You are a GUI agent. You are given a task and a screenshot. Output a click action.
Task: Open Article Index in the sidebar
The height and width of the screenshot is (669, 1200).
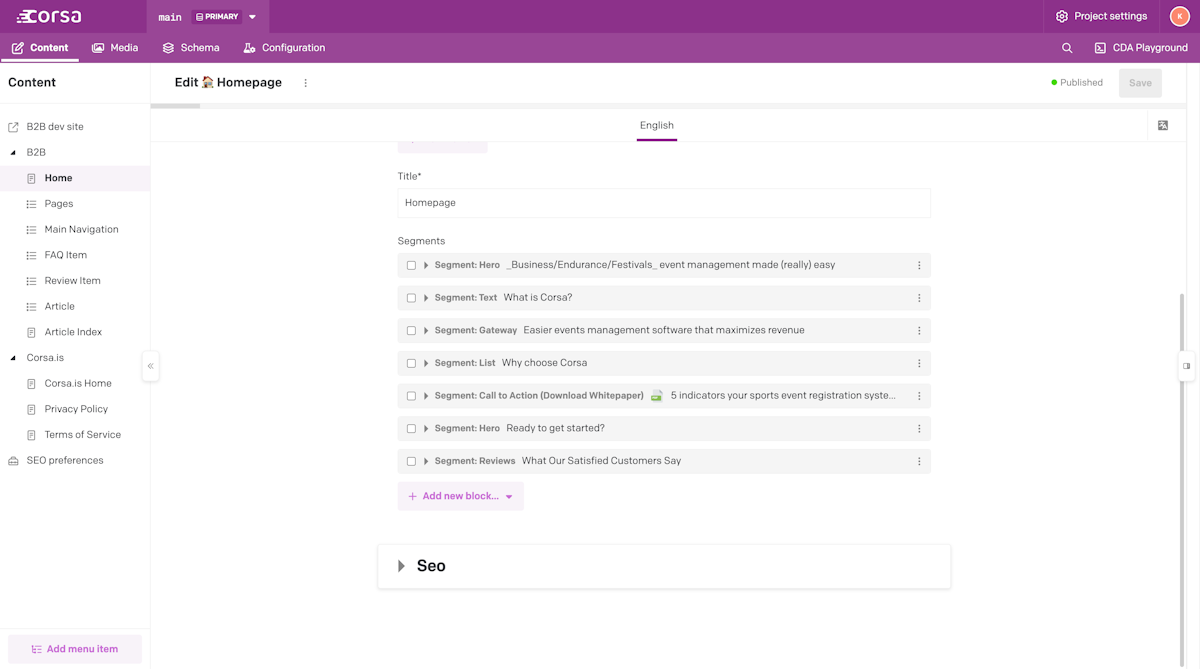[75, 332]
